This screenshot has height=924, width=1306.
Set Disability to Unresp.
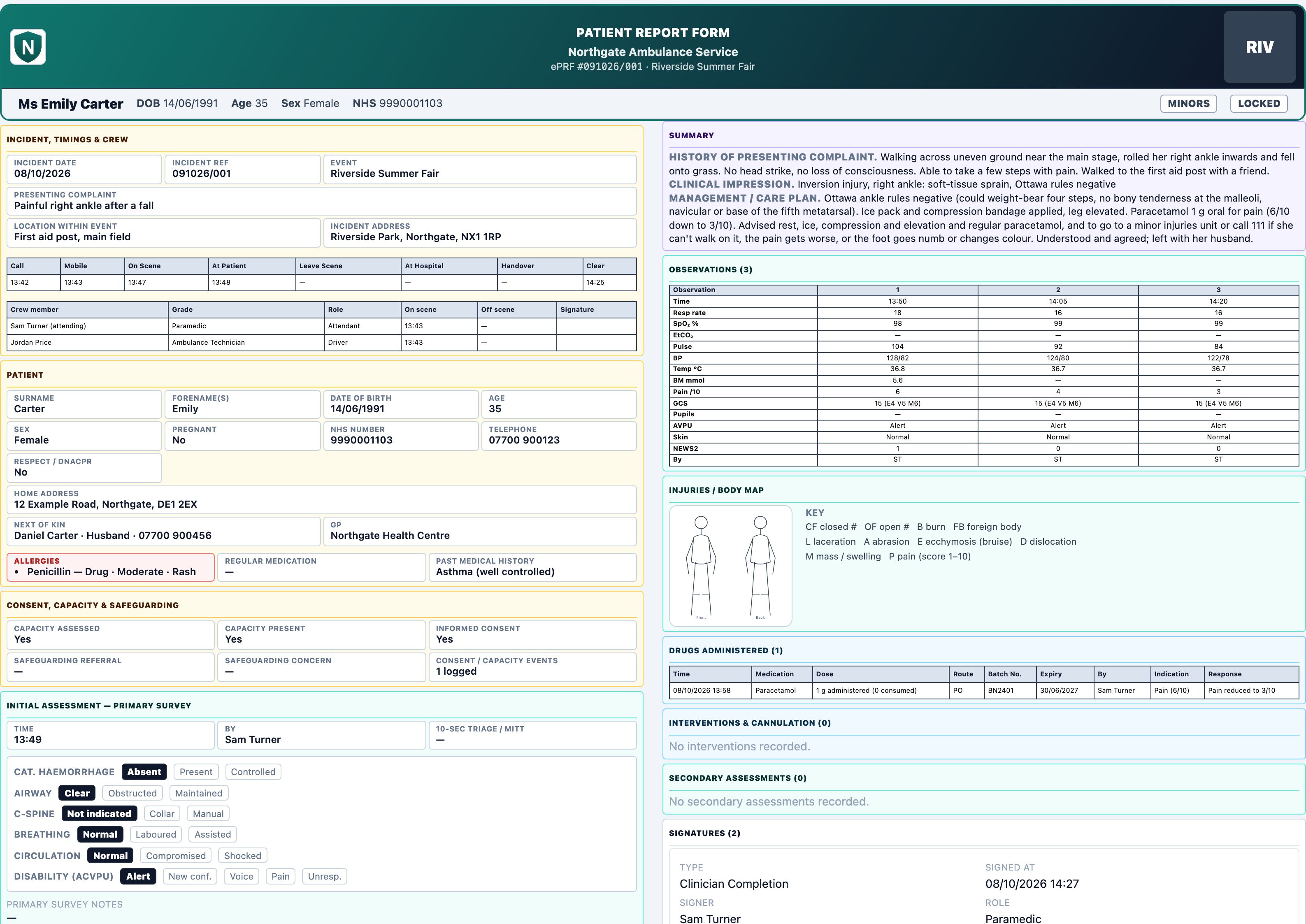pyautogui.click(x=324, y=876)
